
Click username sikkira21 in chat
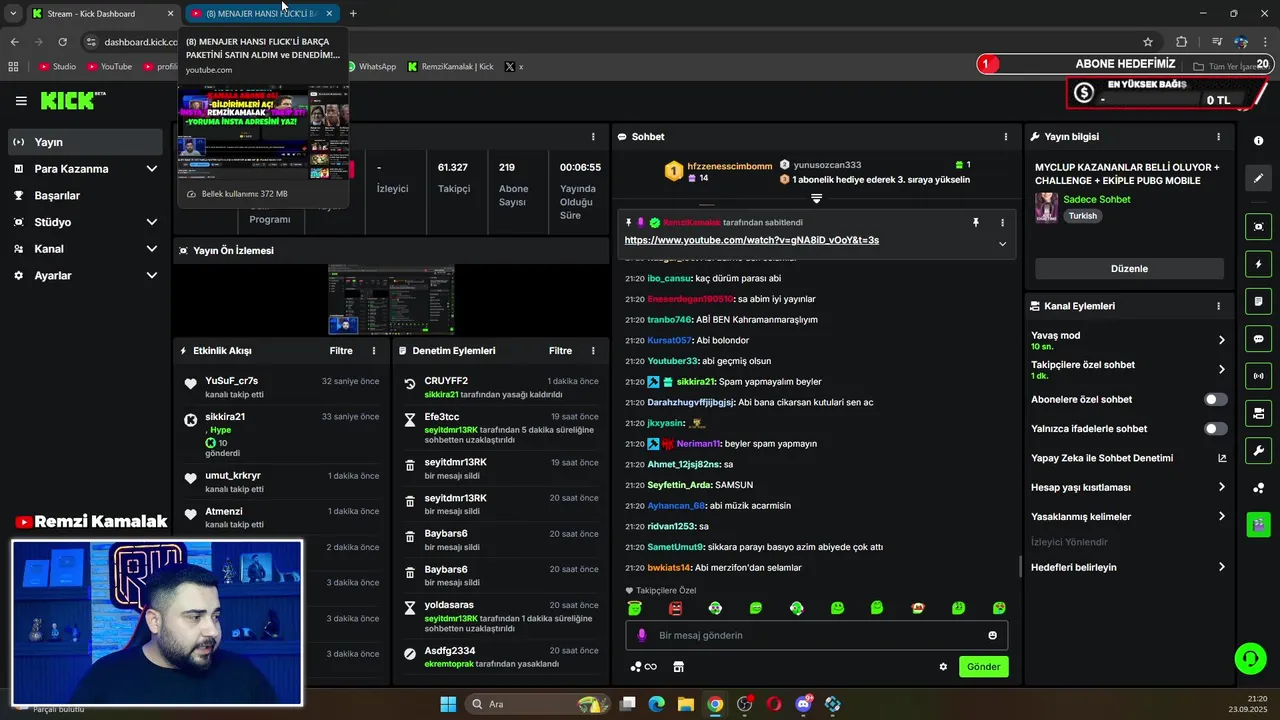pos(694,382)
